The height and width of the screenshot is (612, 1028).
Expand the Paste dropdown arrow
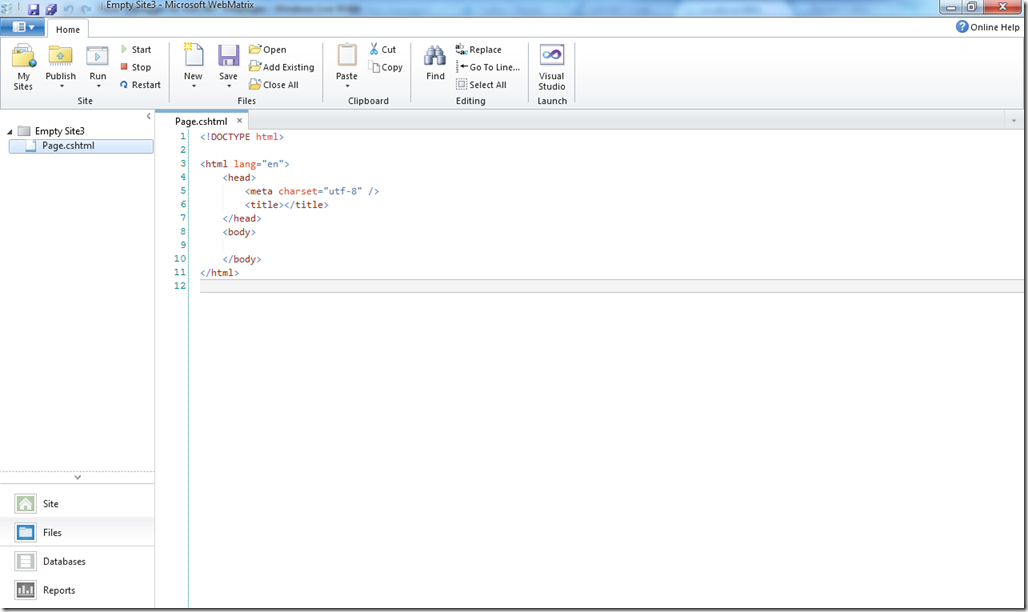pos(347,86)
